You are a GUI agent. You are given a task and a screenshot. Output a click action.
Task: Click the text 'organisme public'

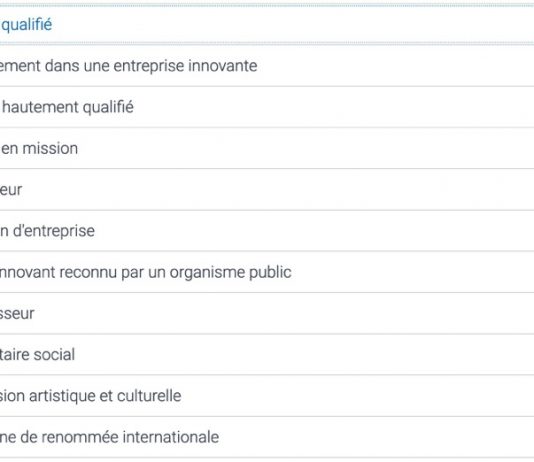pos(231,273)
